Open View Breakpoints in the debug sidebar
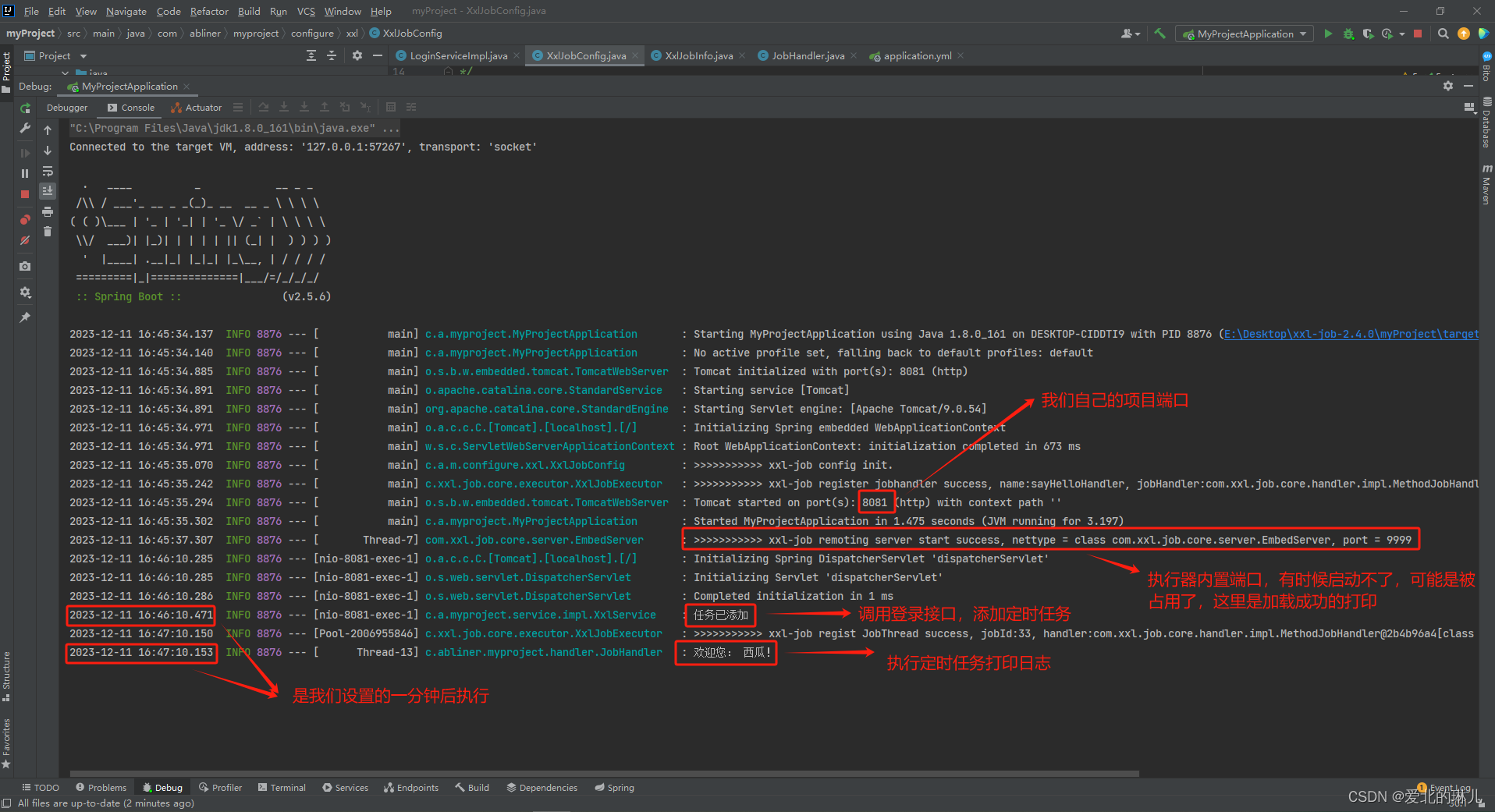1495x812 pixels. (x=25, y=220)
